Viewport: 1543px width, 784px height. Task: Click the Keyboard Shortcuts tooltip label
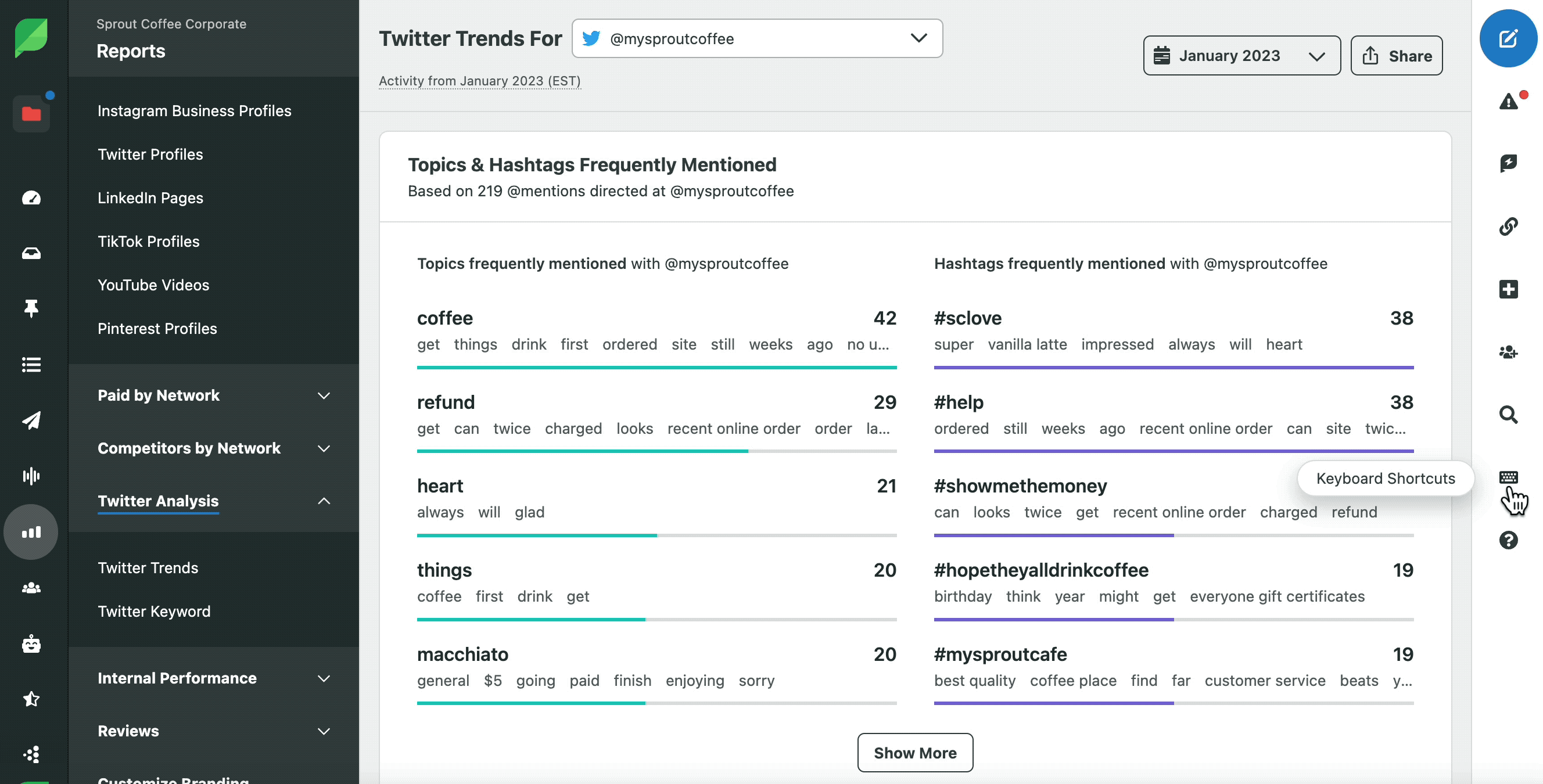pos(1386,479)
